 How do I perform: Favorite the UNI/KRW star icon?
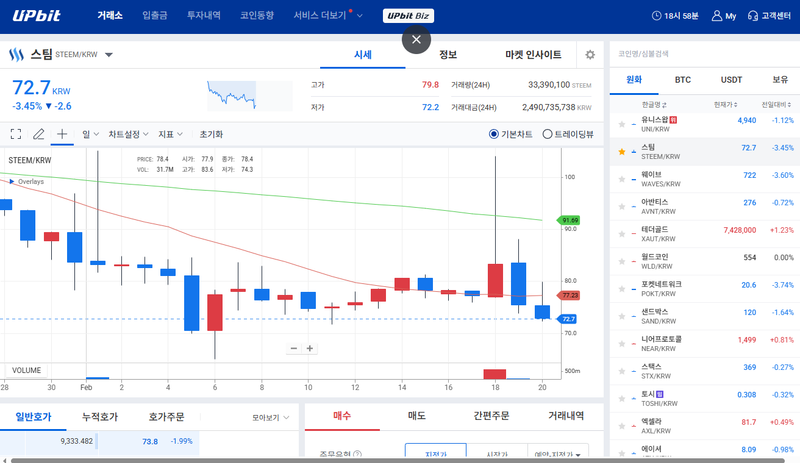[621, 124]
